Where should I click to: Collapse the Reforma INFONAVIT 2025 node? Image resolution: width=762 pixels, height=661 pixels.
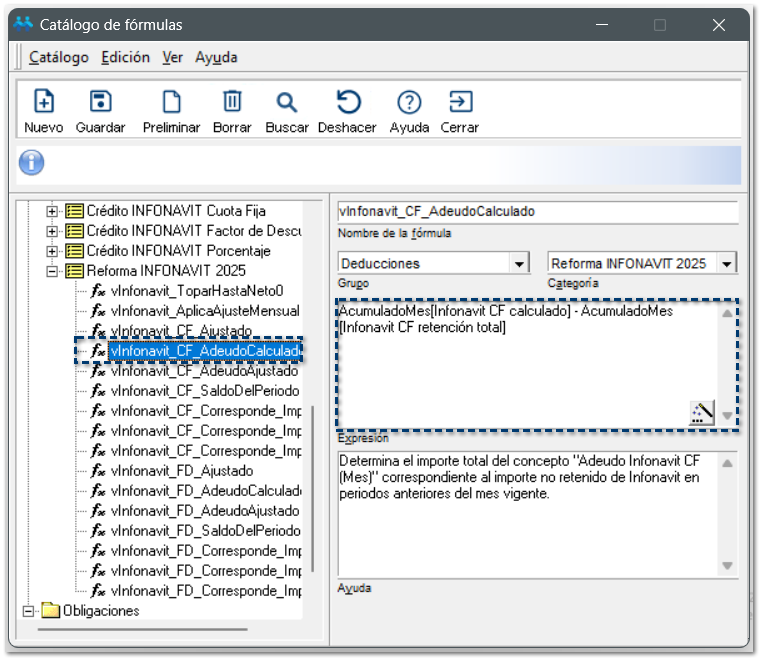[x=53, y=271]
